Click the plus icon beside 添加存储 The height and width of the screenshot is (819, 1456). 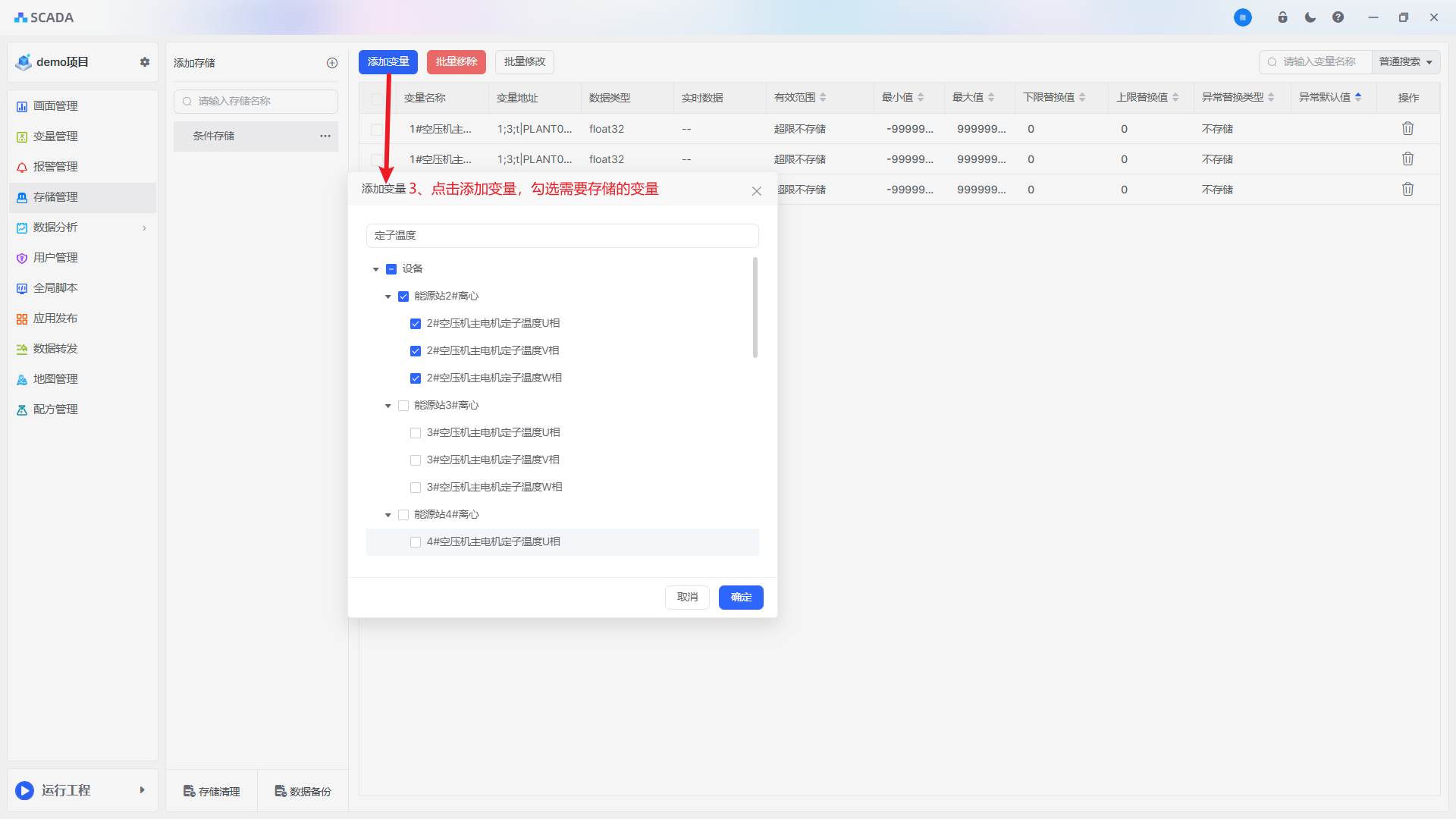tap(332, 63)
